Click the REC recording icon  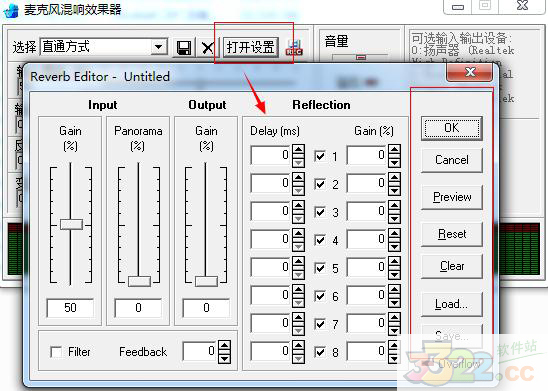coord(294,47)
